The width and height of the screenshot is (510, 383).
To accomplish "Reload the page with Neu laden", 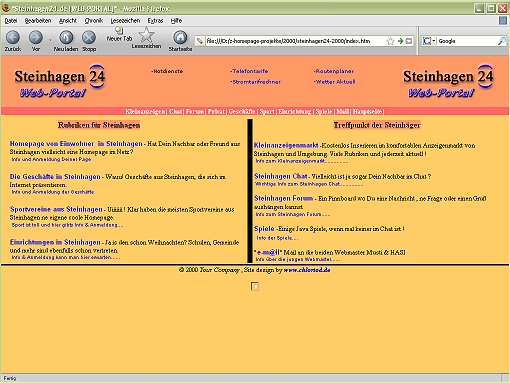I will pos(66,41).
